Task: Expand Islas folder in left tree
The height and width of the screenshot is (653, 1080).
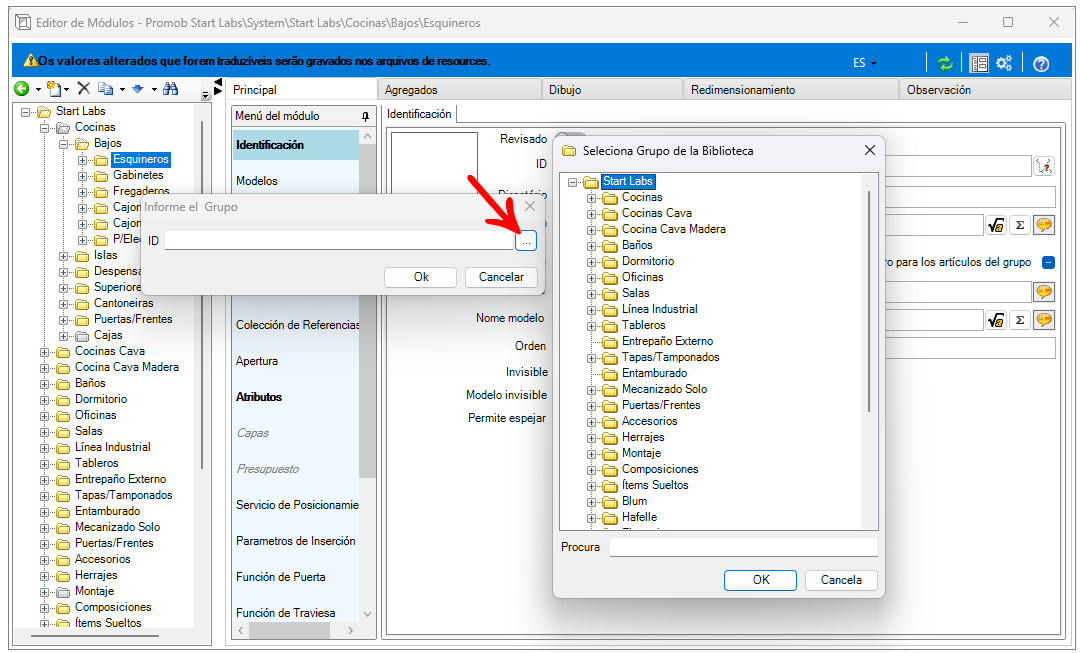Action: [x=63, y=256]
